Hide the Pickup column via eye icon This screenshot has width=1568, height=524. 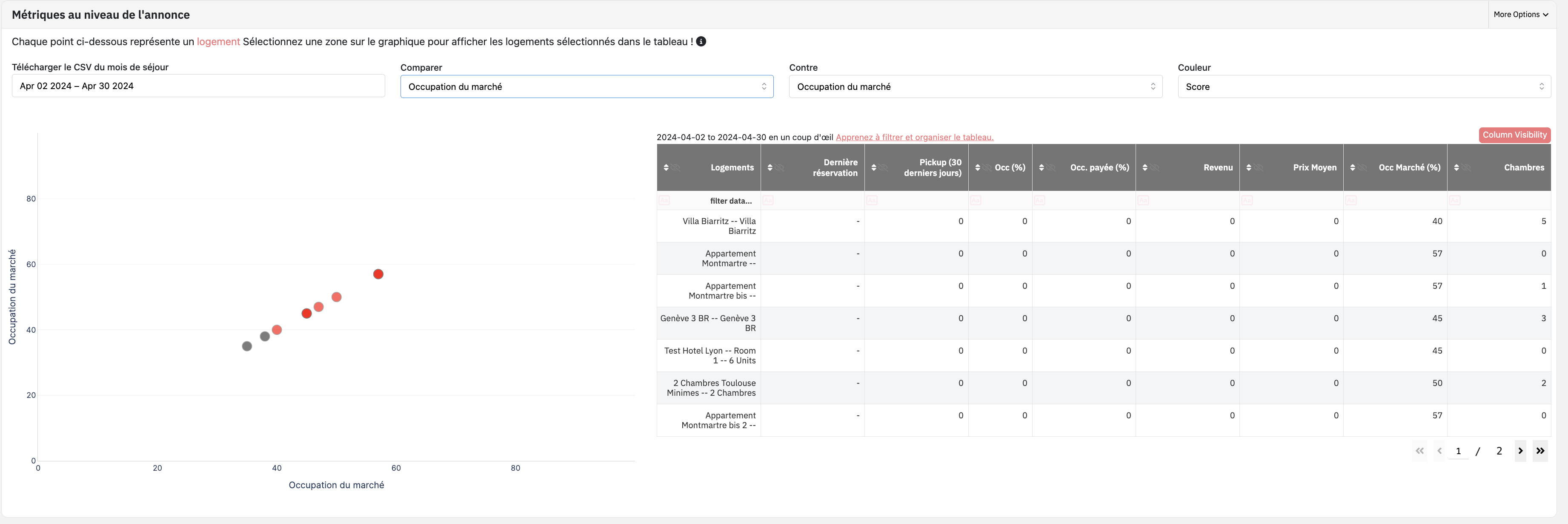tap(884, 167)
